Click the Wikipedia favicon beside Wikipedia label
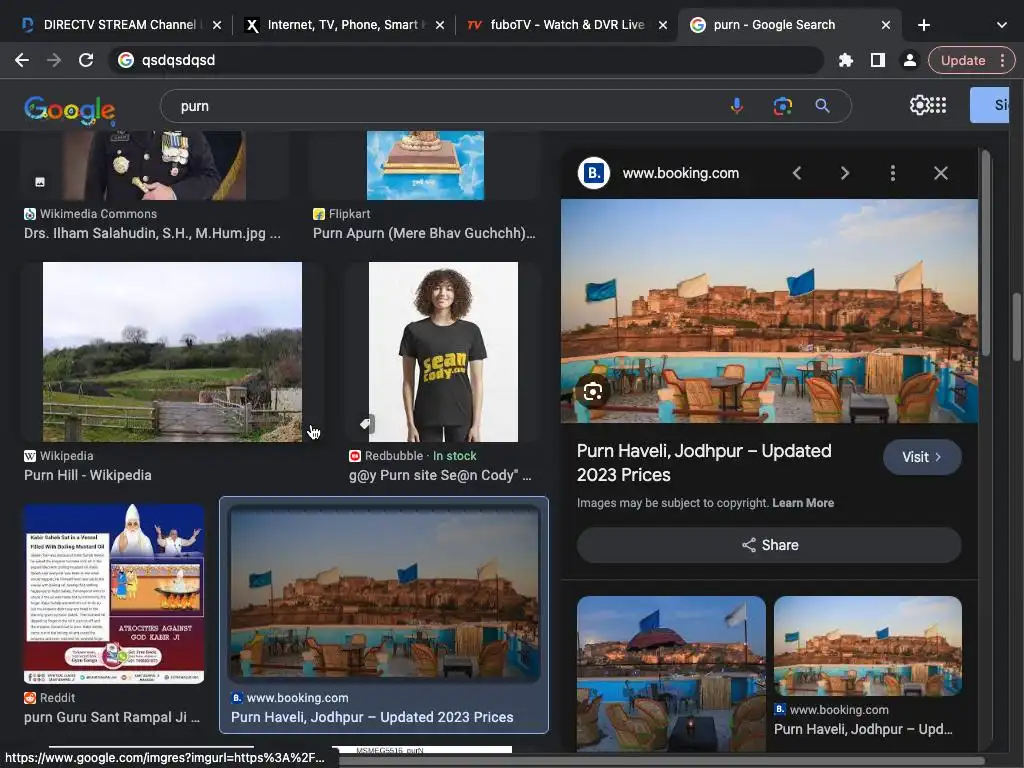This screenshot has width=1024, height=768. [x=30, y=456]
